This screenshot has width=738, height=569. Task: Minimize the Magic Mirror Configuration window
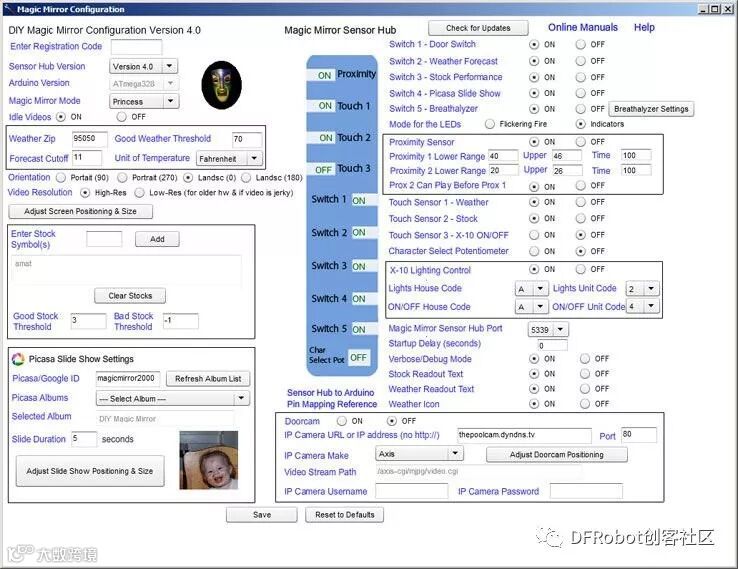[x=703, y=8]
